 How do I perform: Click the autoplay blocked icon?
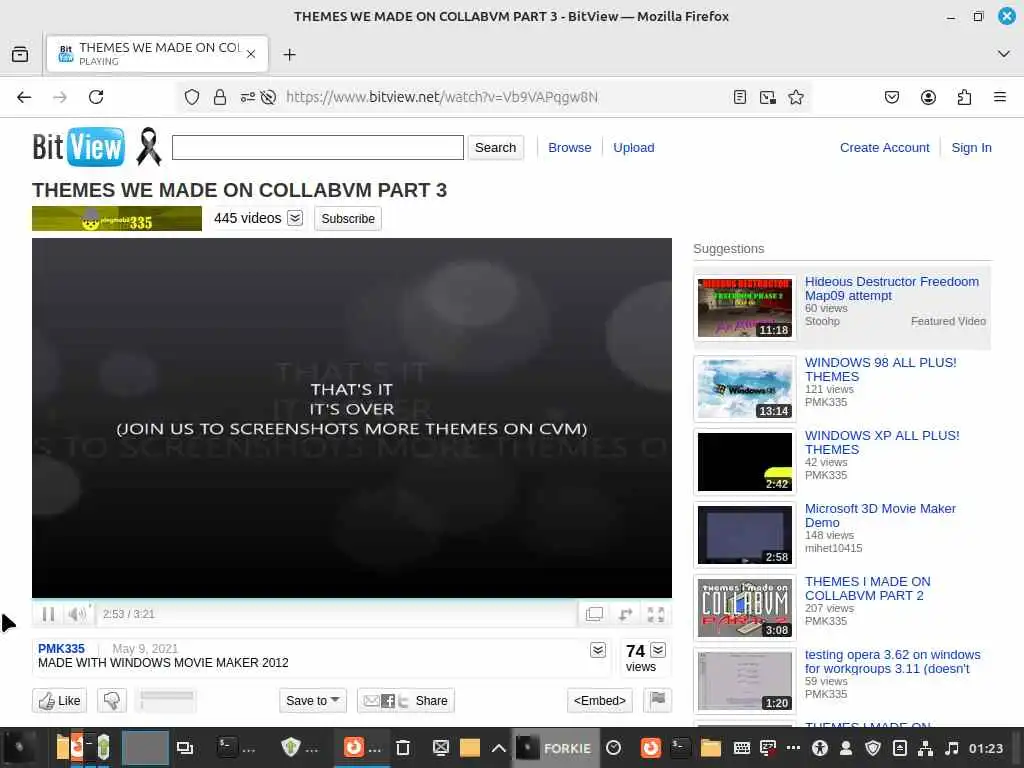(268, 97)
